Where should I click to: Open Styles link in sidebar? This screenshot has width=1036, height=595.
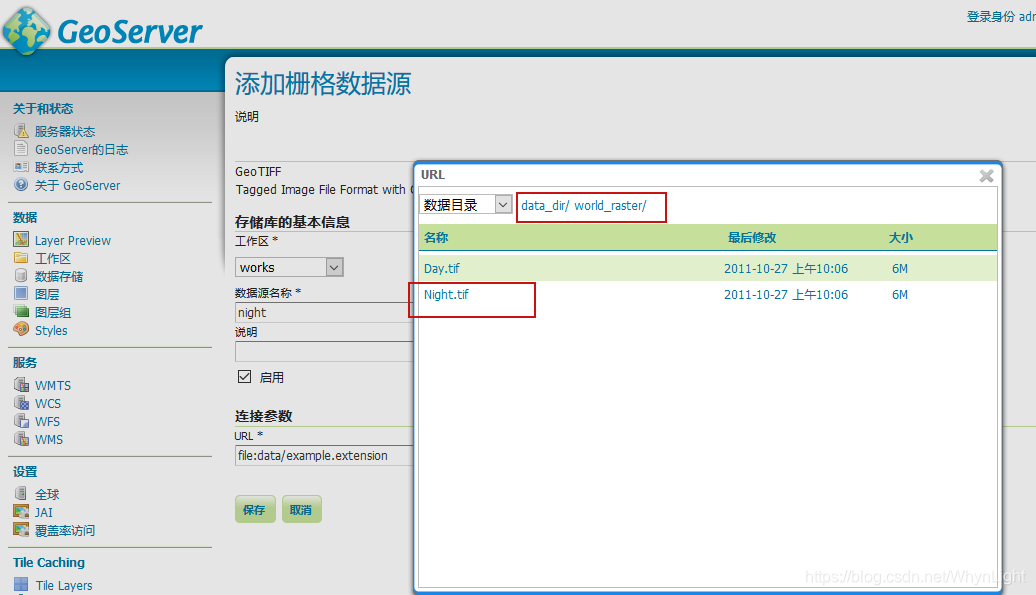51,330
